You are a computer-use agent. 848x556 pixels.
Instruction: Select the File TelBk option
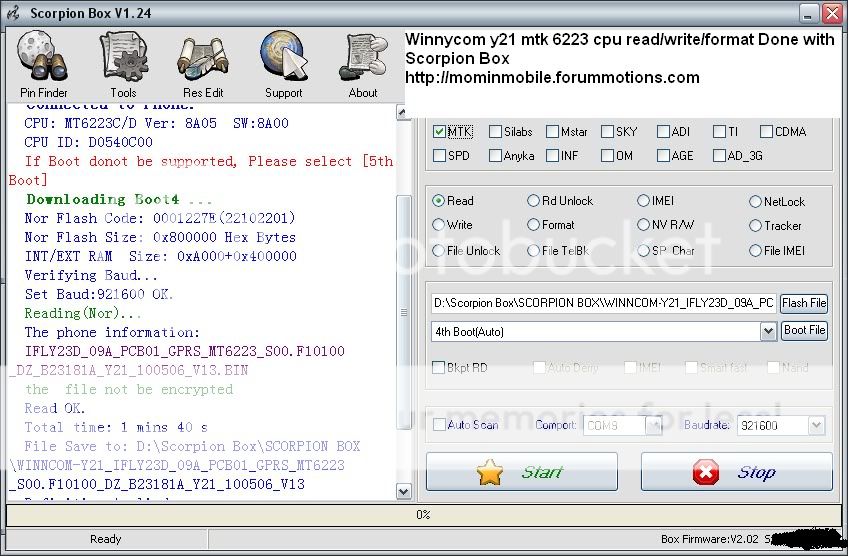click(x=533, y=250)
